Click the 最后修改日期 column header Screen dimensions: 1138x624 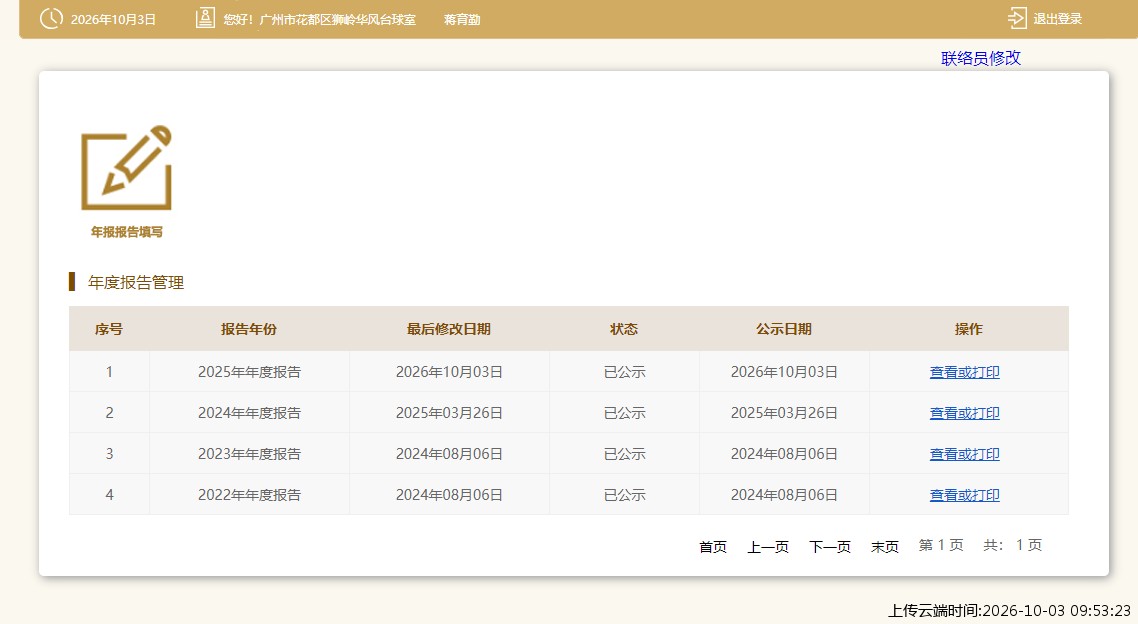(x=449, y=329)
